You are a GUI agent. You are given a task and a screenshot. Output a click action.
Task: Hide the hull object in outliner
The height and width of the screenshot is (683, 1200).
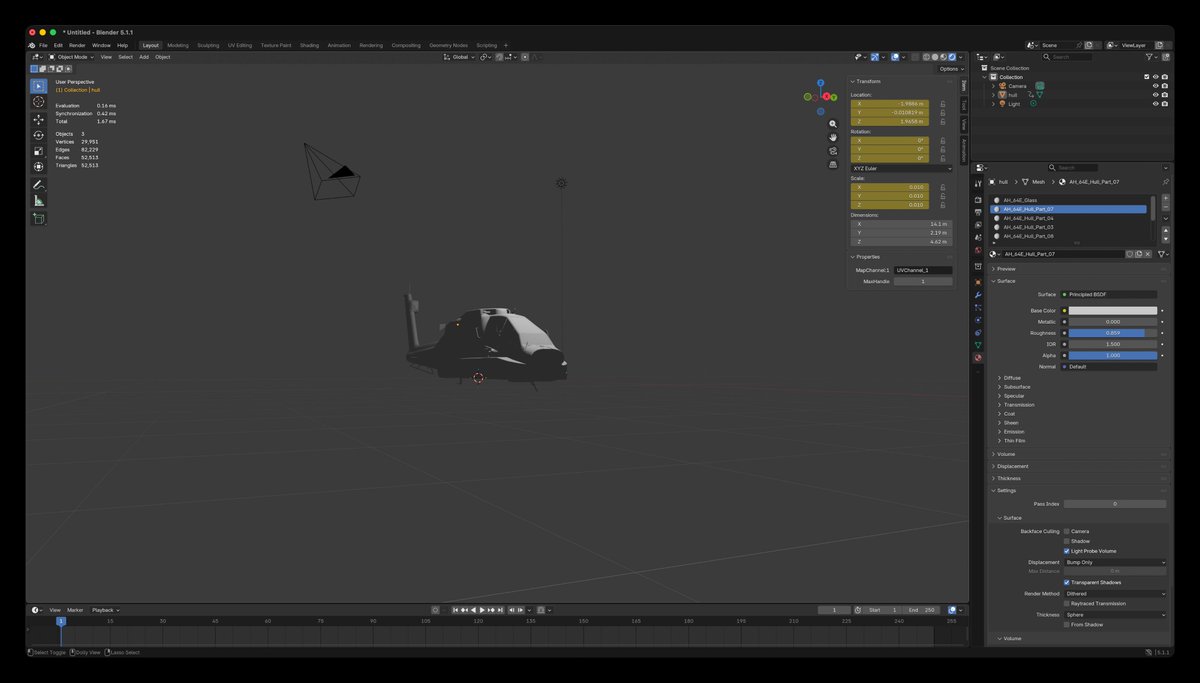point(1155,95)
